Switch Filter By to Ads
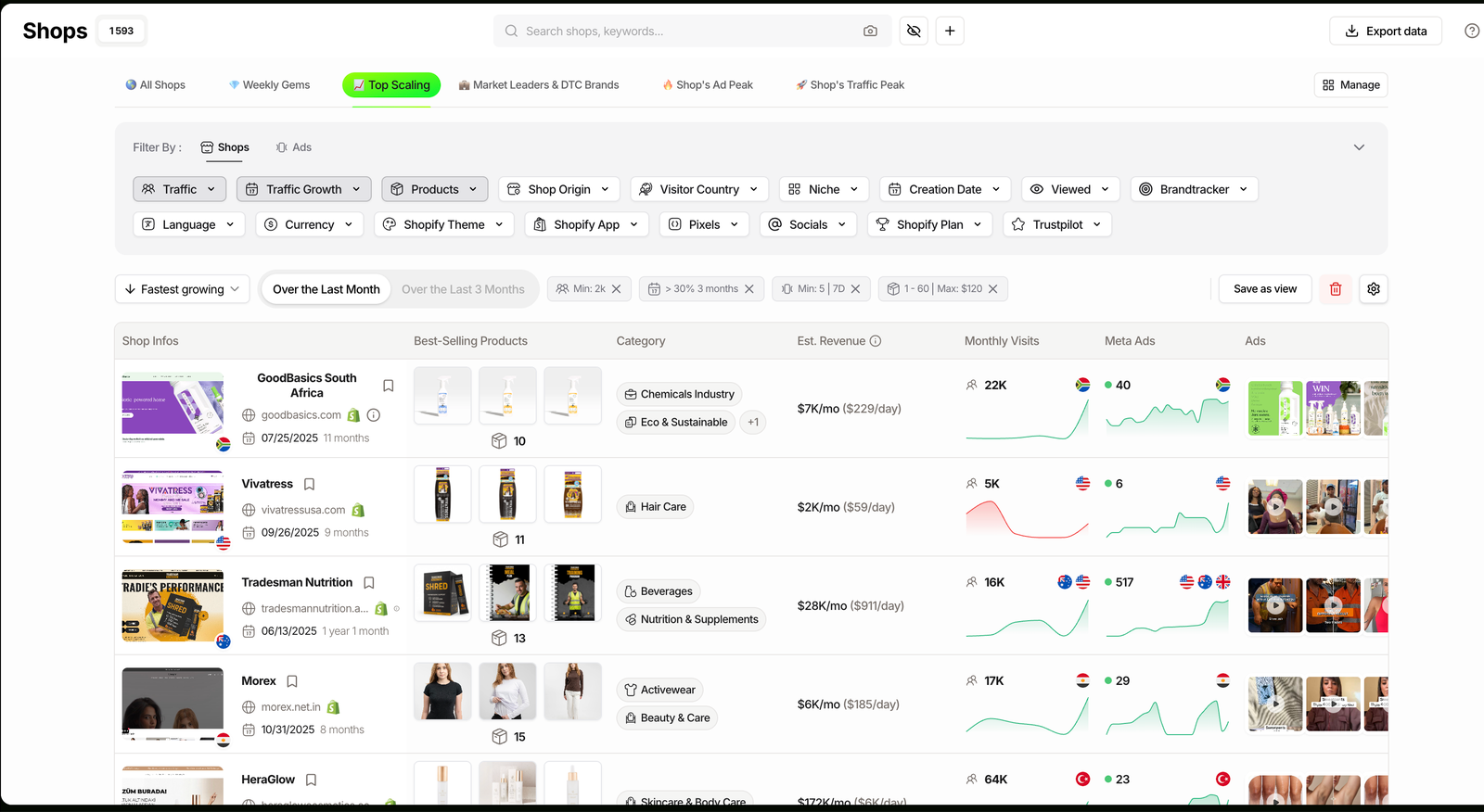 tap(294, 147)
